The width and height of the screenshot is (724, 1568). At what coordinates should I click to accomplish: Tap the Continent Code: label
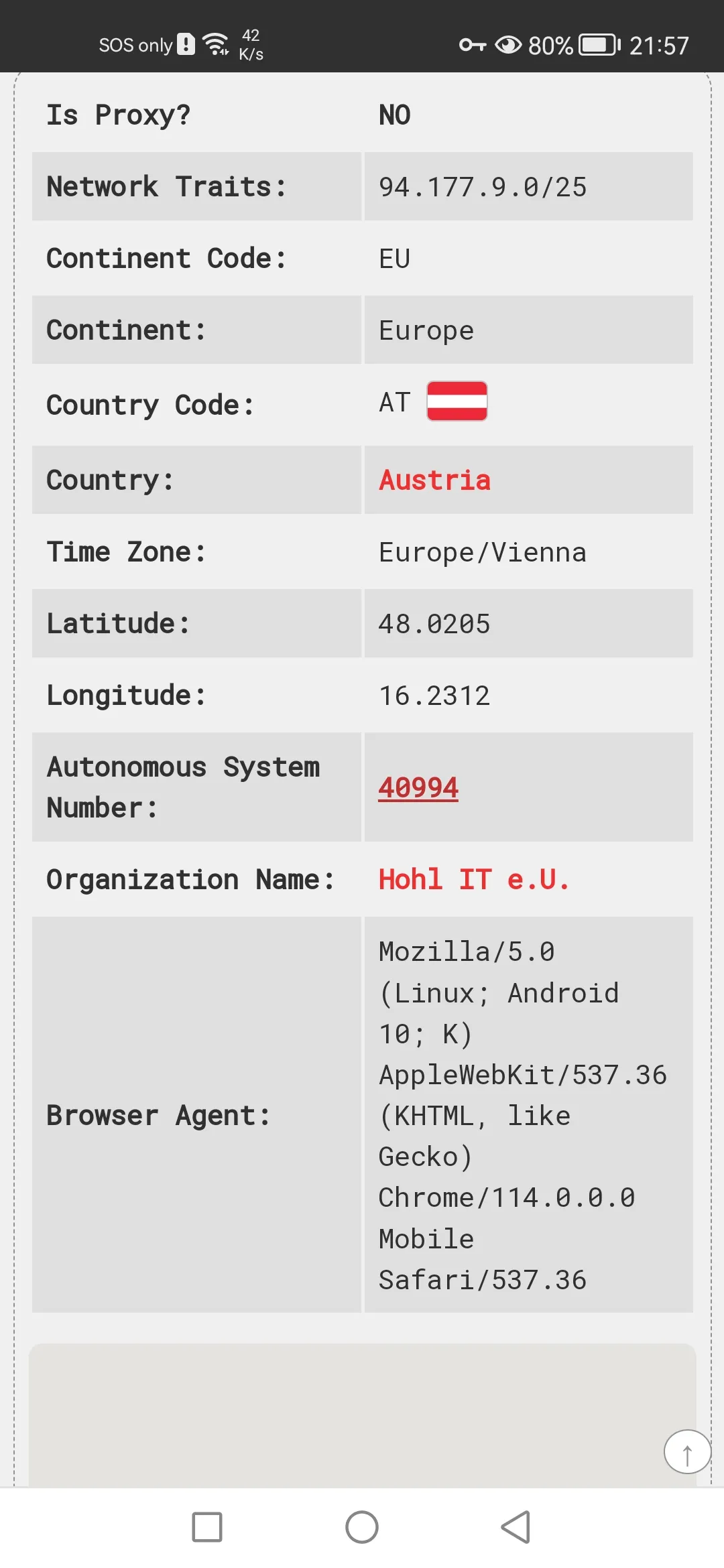click(167, 258)
